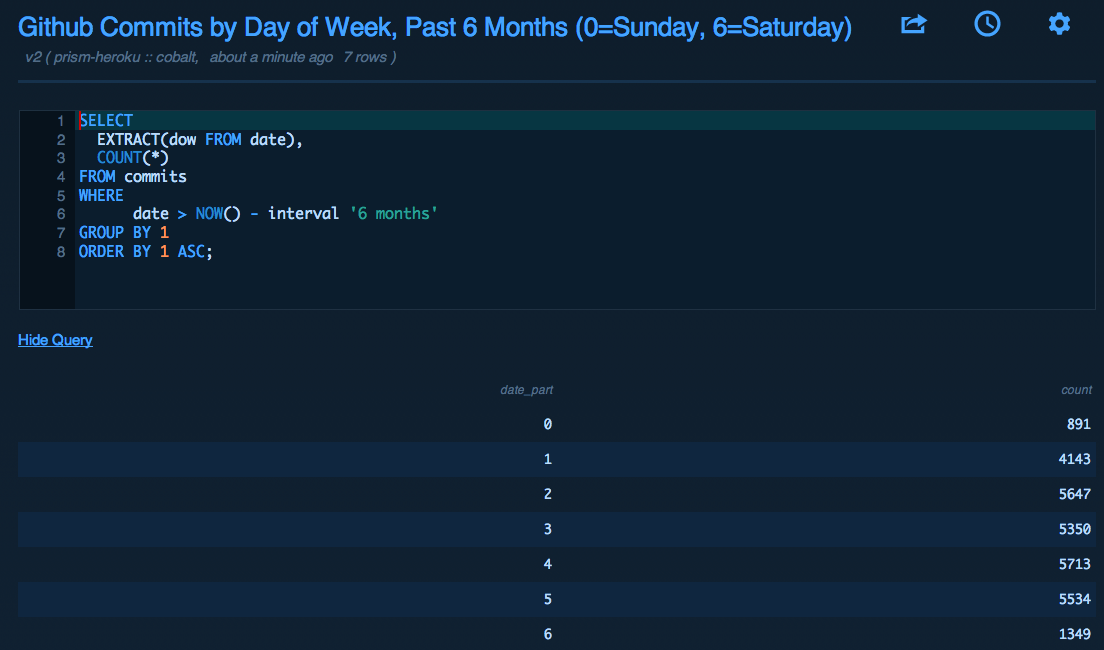
Task: Click line number 8 in the gutter
Action: tap(61, 252)
